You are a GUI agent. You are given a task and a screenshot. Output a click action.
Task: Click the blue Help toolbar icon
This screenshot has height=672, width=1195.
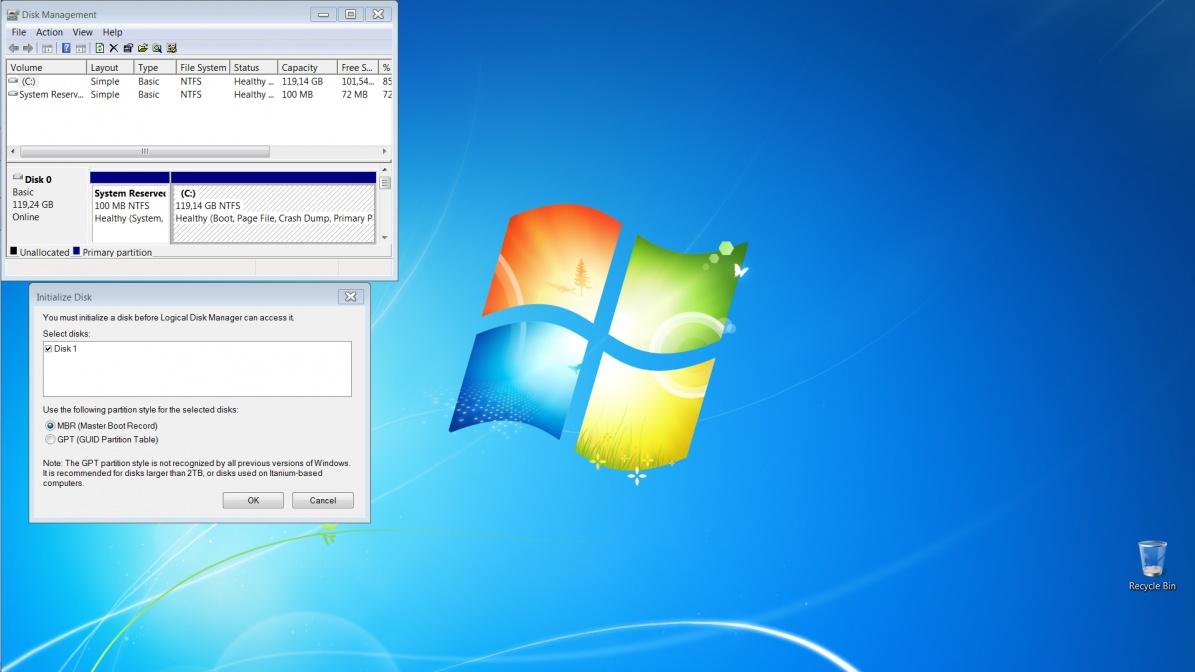click(66, 48)
